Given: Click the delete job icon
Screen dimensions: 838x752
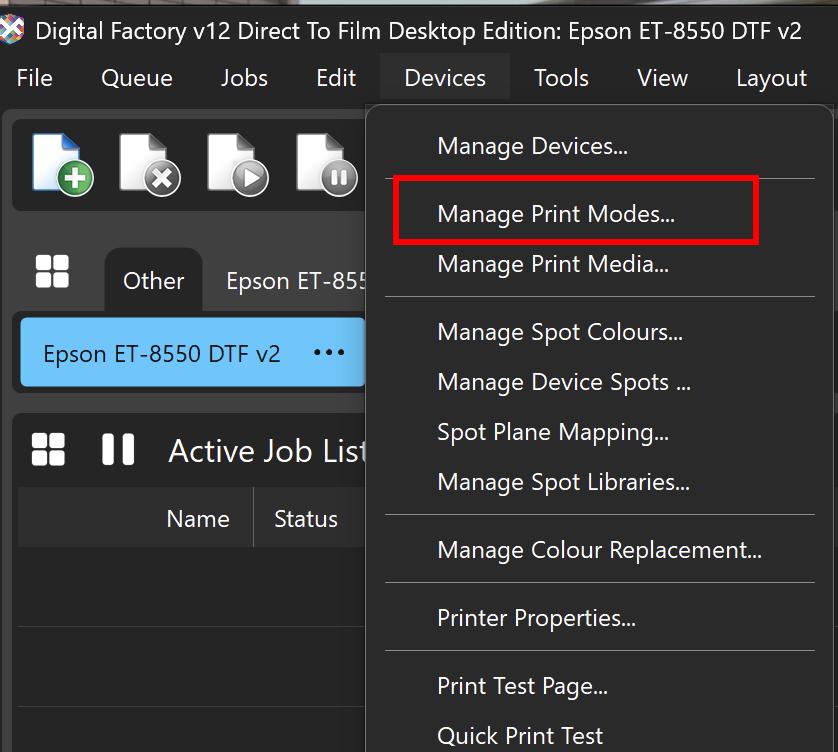Looking at the screenshot, I should pos(150,165).
